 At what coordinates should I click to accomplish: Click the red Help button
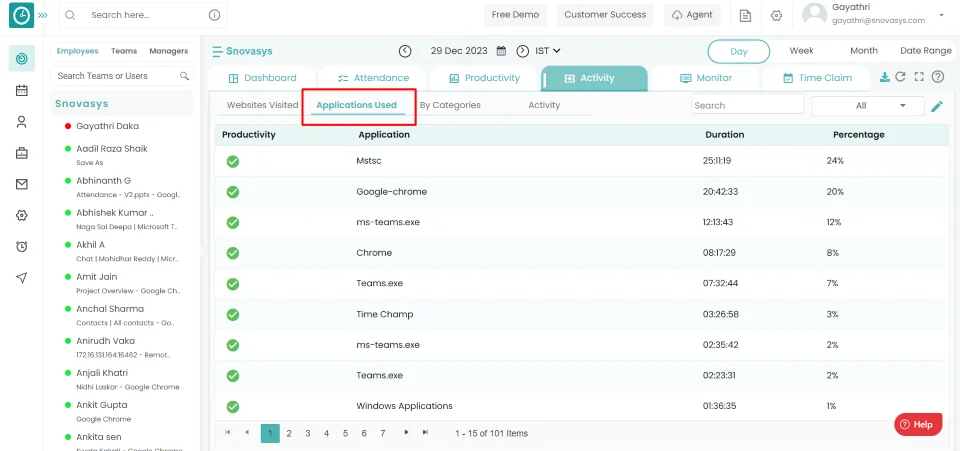tap(918, 425)
